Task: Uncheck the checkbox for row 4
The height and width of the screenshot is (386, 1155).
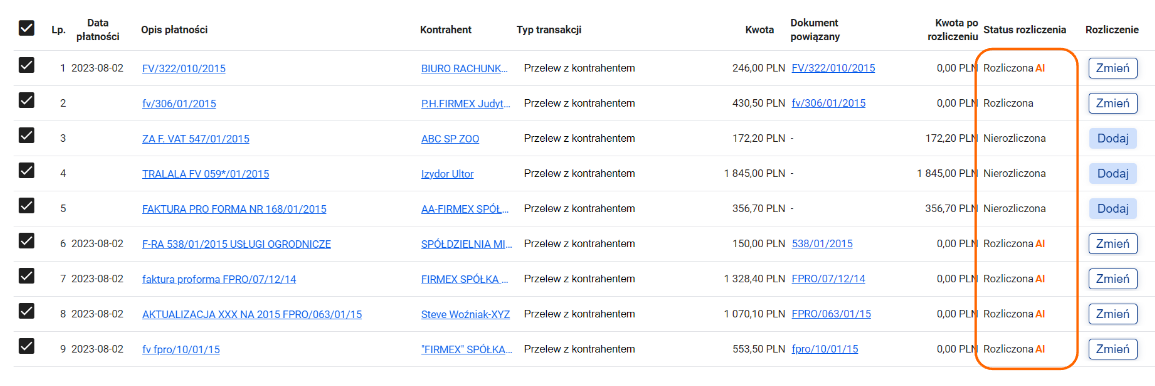Action: [27, 170]
